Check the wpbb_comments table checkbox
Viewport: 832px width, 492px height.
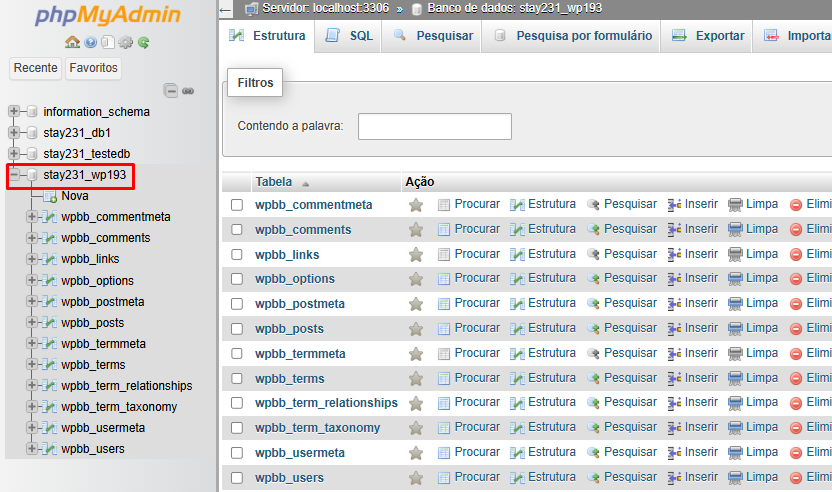click(x=237, y=230)
